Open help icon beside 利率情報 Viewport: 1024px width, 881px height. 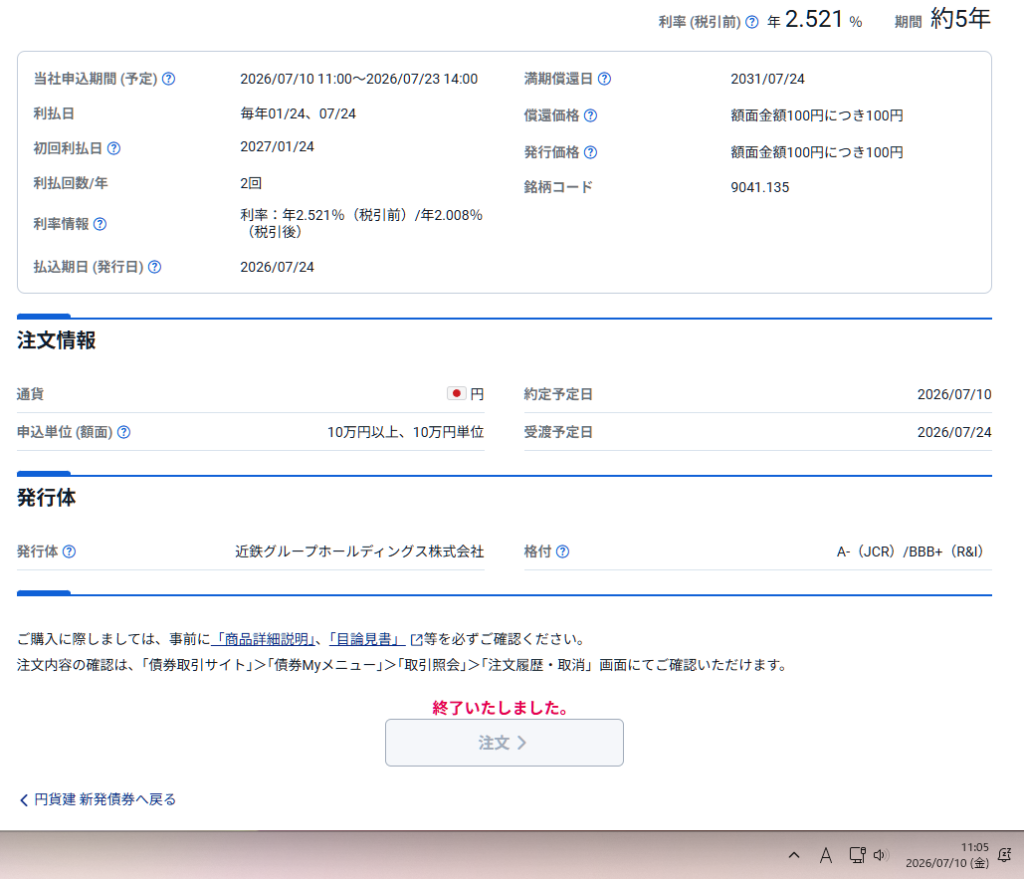100,224
